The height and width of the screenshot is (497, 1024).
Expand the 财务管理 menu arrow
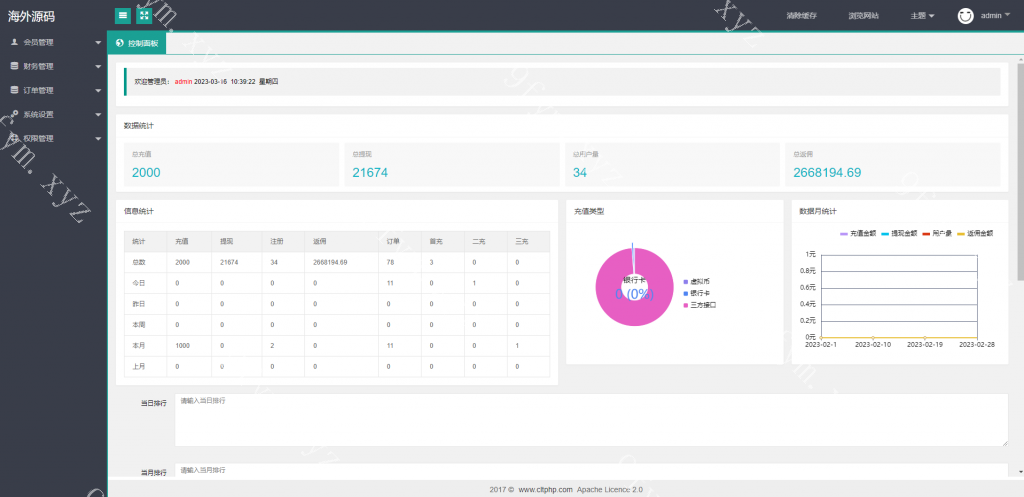(98, 67)
